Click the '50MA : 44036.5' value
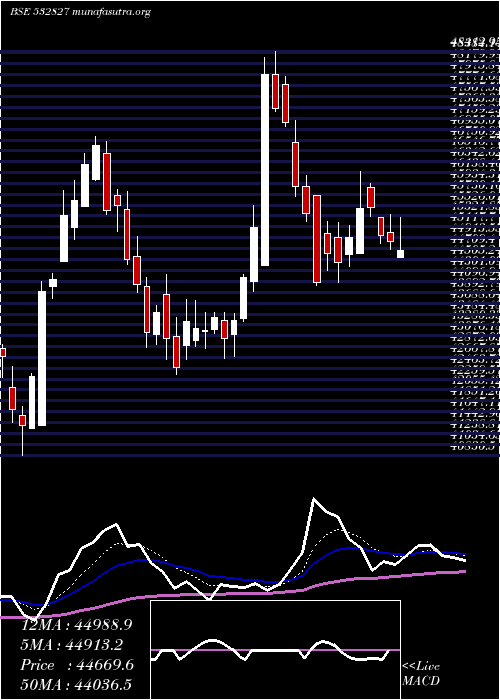This screenshot has width=500, height=700. point(77,685)
